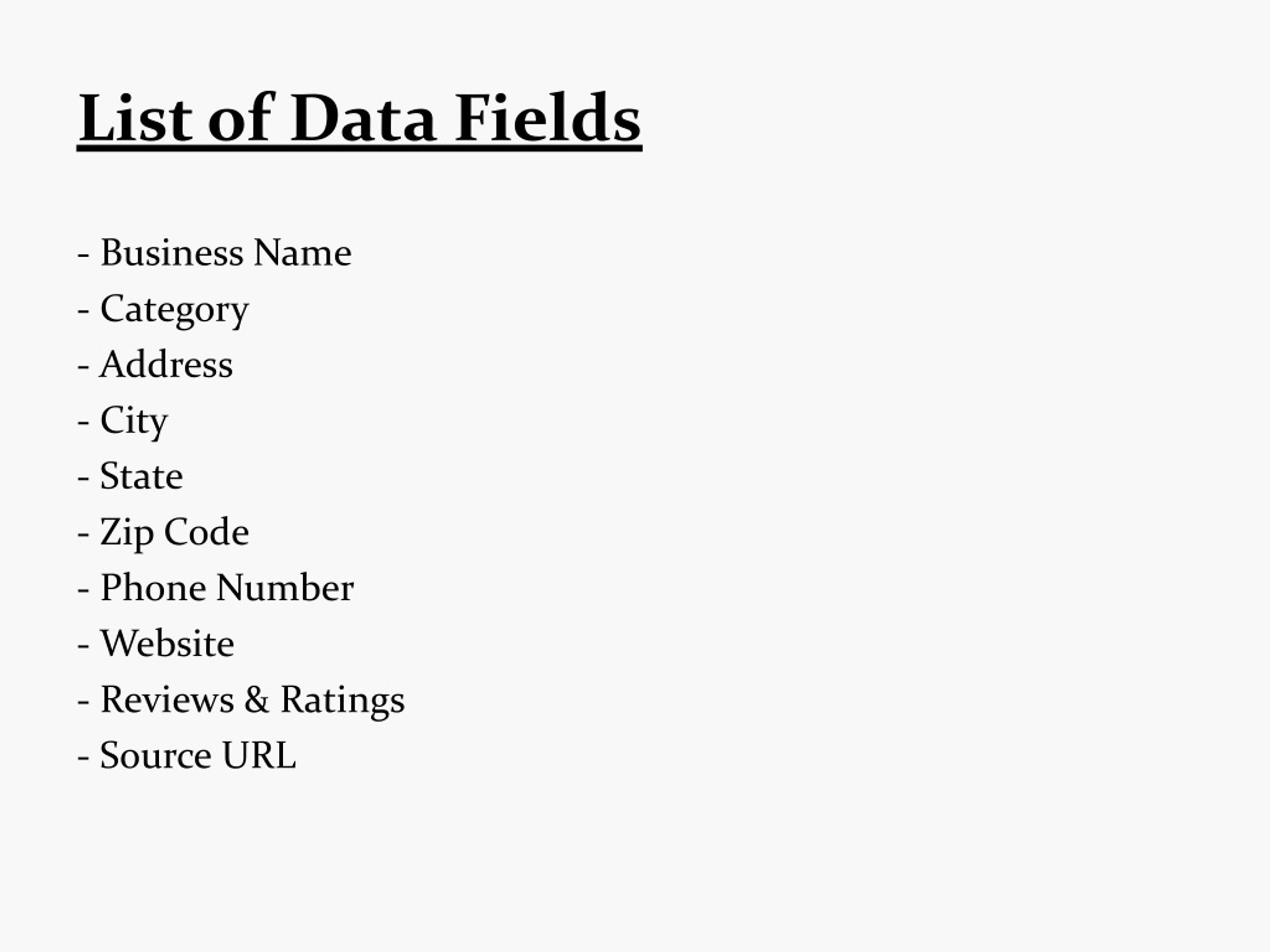Select the word "Name" after Business
The image size is (1270, 952).
point(302,252)
